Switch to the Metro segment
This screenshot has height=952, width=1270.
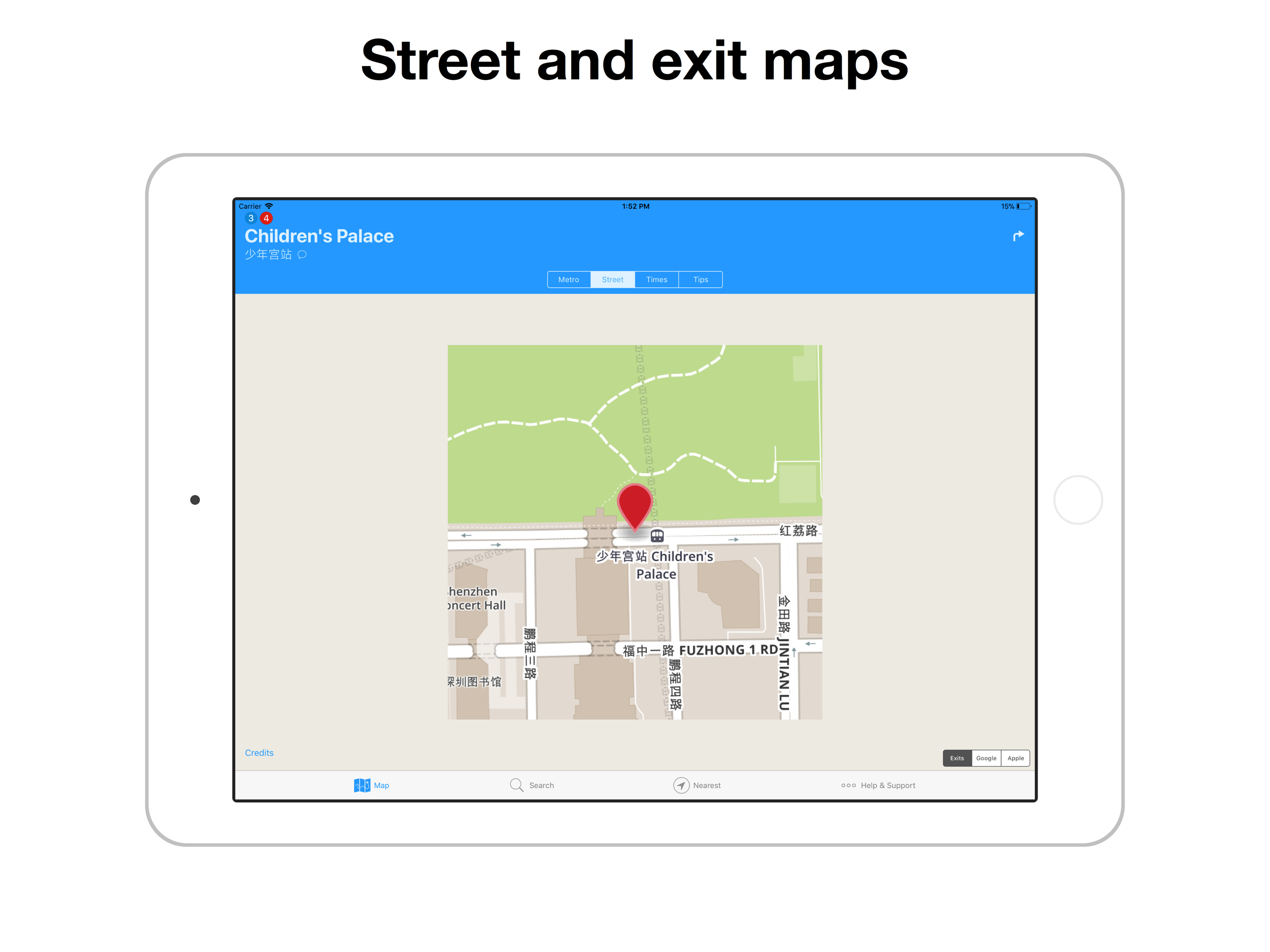click(x=569, y=280)
